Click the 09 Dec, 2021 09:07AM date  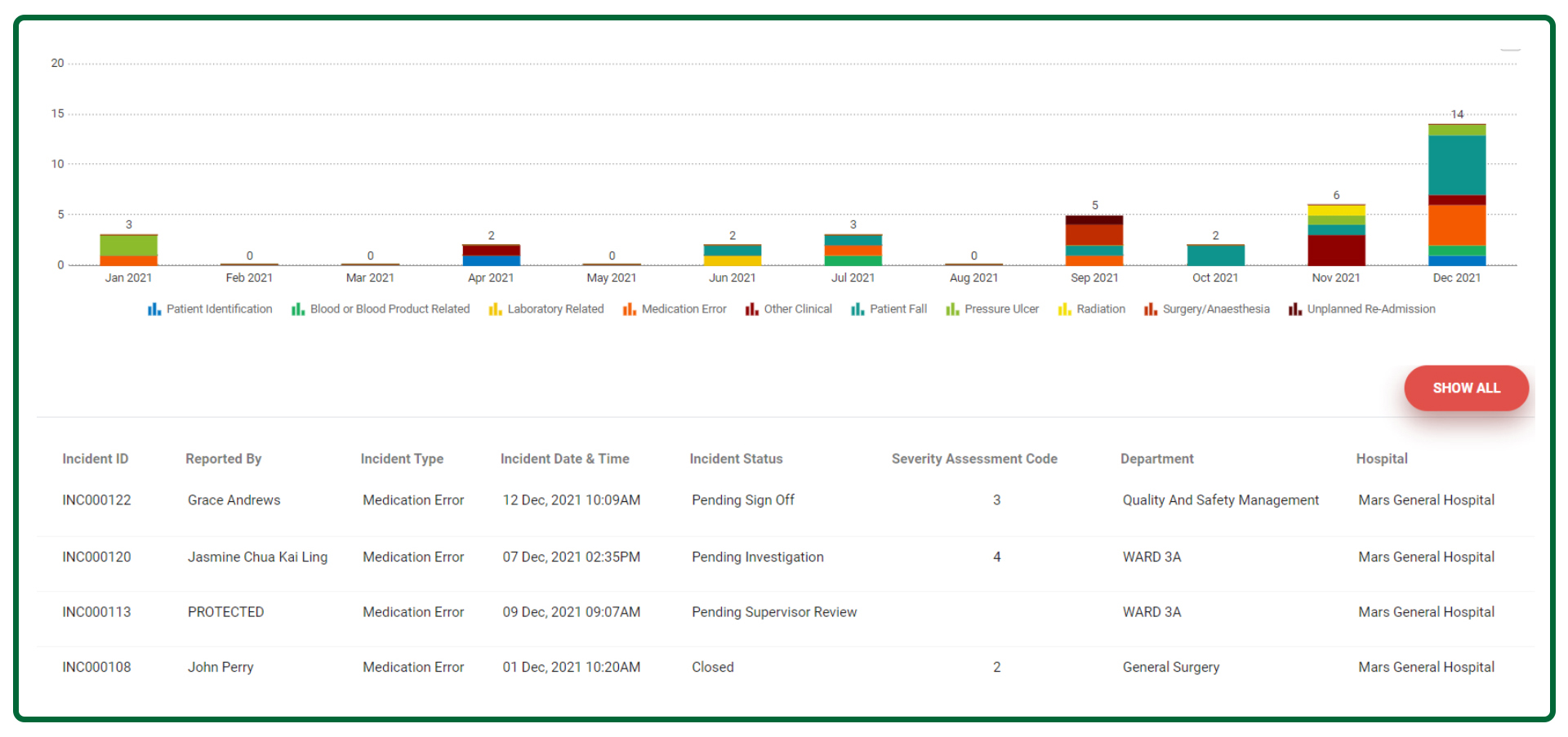coord(572,612)
